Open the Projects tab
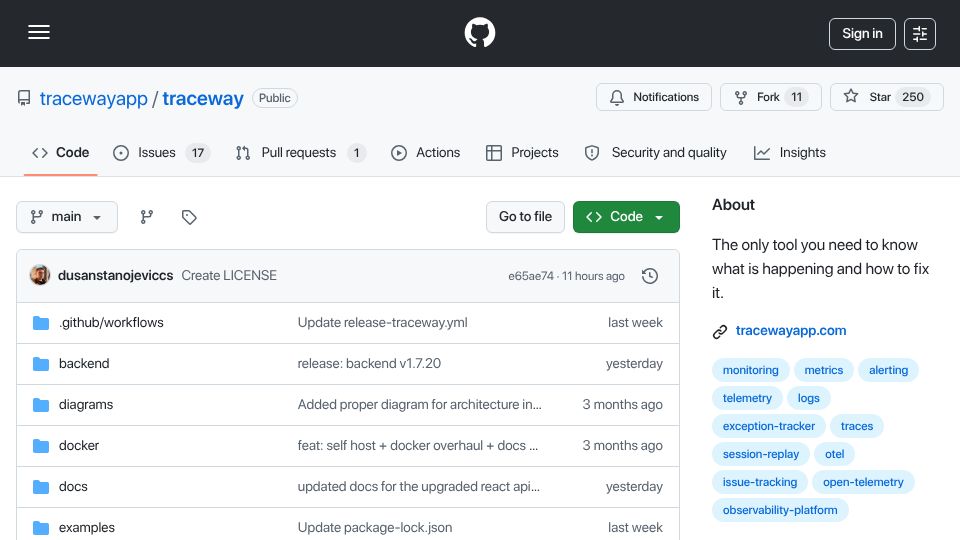The width and height of the screenshot is (960, 540). click(x=522, y=152)
